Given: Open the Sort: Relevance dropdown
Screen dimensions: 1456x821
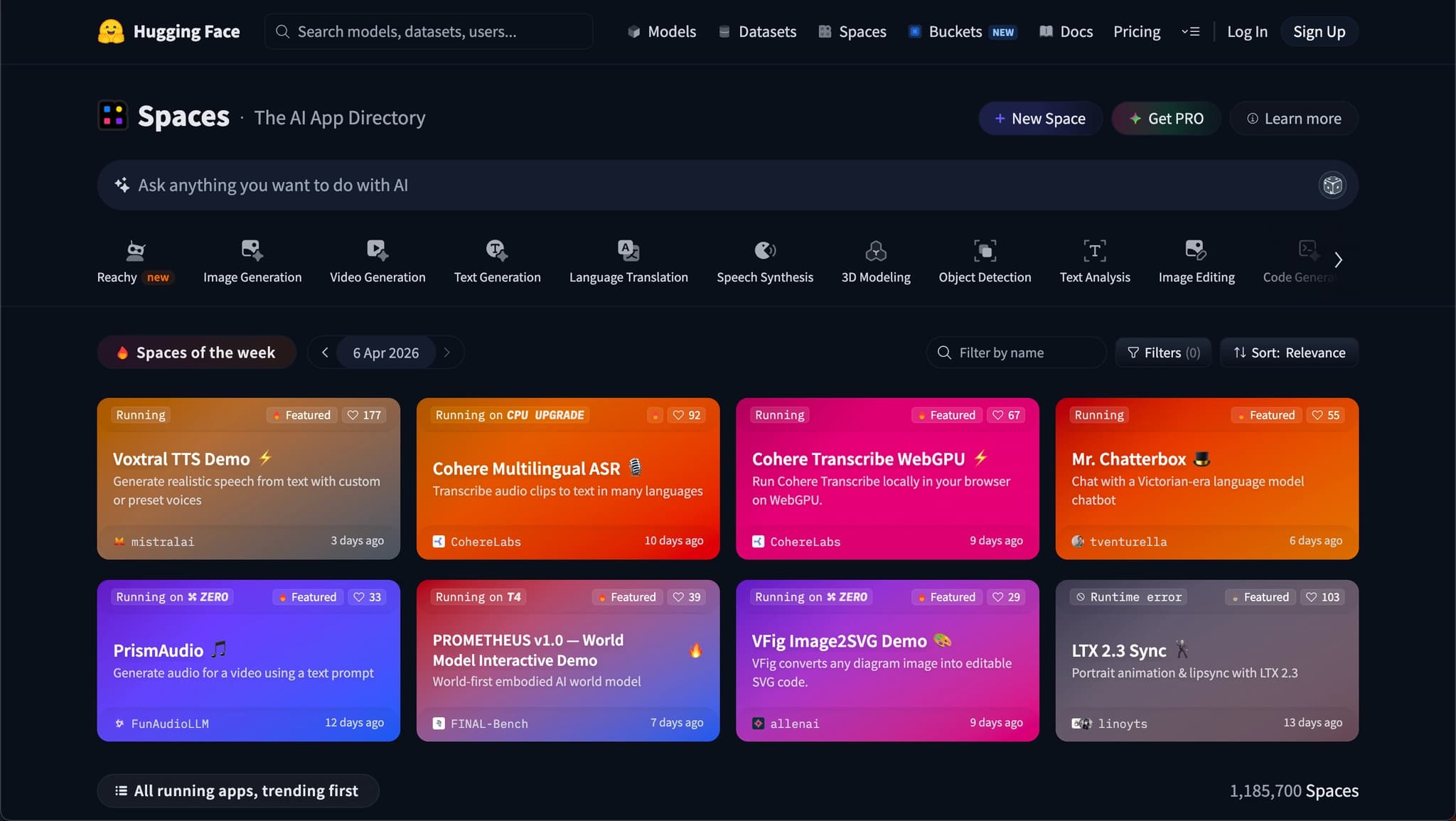Looking at the screenshot, I should pos(1289,353).
